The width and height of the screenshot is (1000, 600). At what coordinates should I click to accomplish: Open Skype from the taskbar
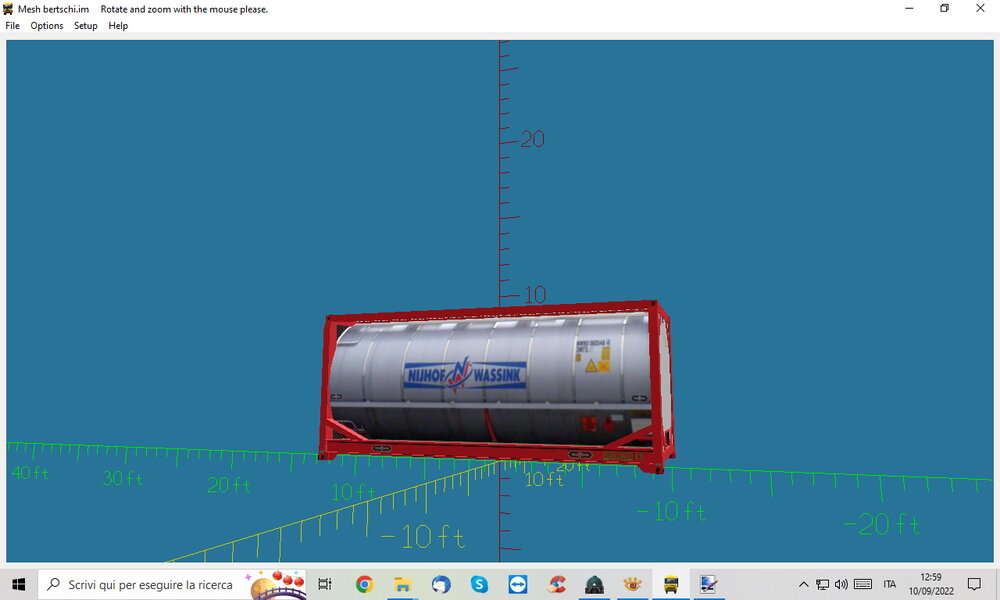point(479,584)
